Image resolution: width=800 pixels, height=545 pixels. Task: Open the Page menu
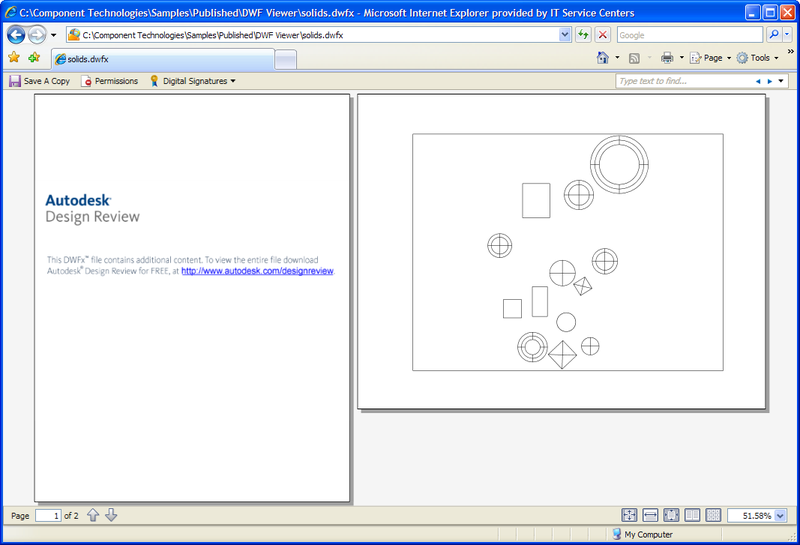pyautogui.click(x=711, y=58)
